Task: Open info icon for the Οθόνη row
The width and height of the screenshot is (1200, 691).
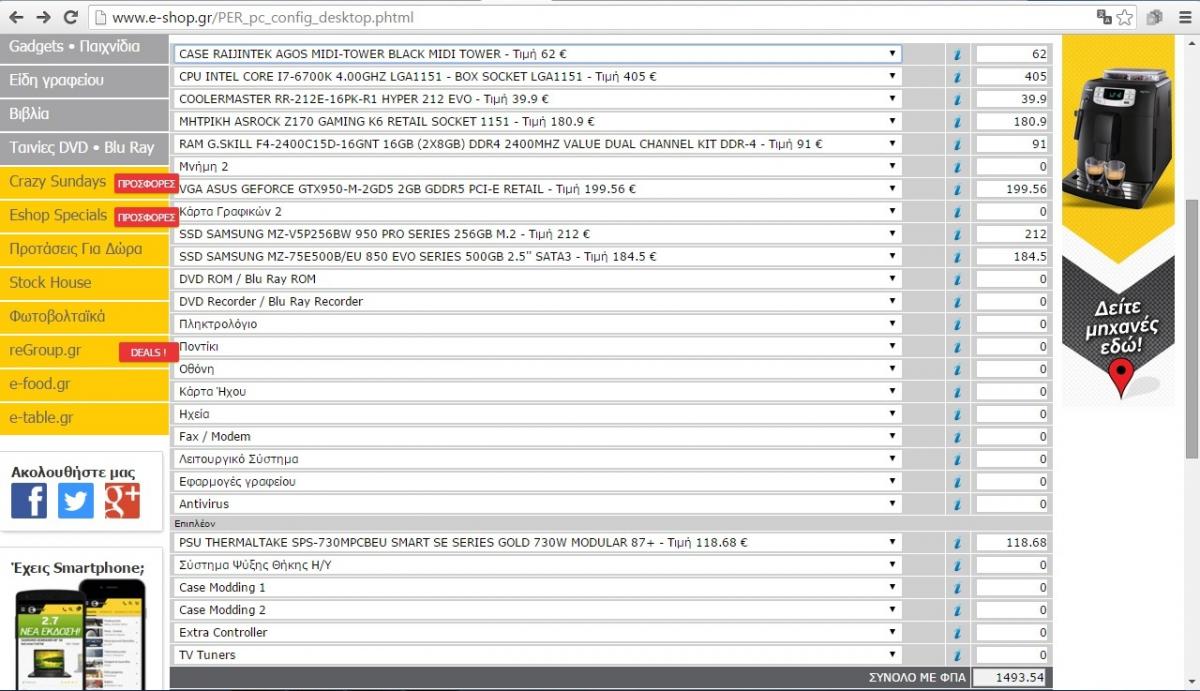Action: coord(957,369)
